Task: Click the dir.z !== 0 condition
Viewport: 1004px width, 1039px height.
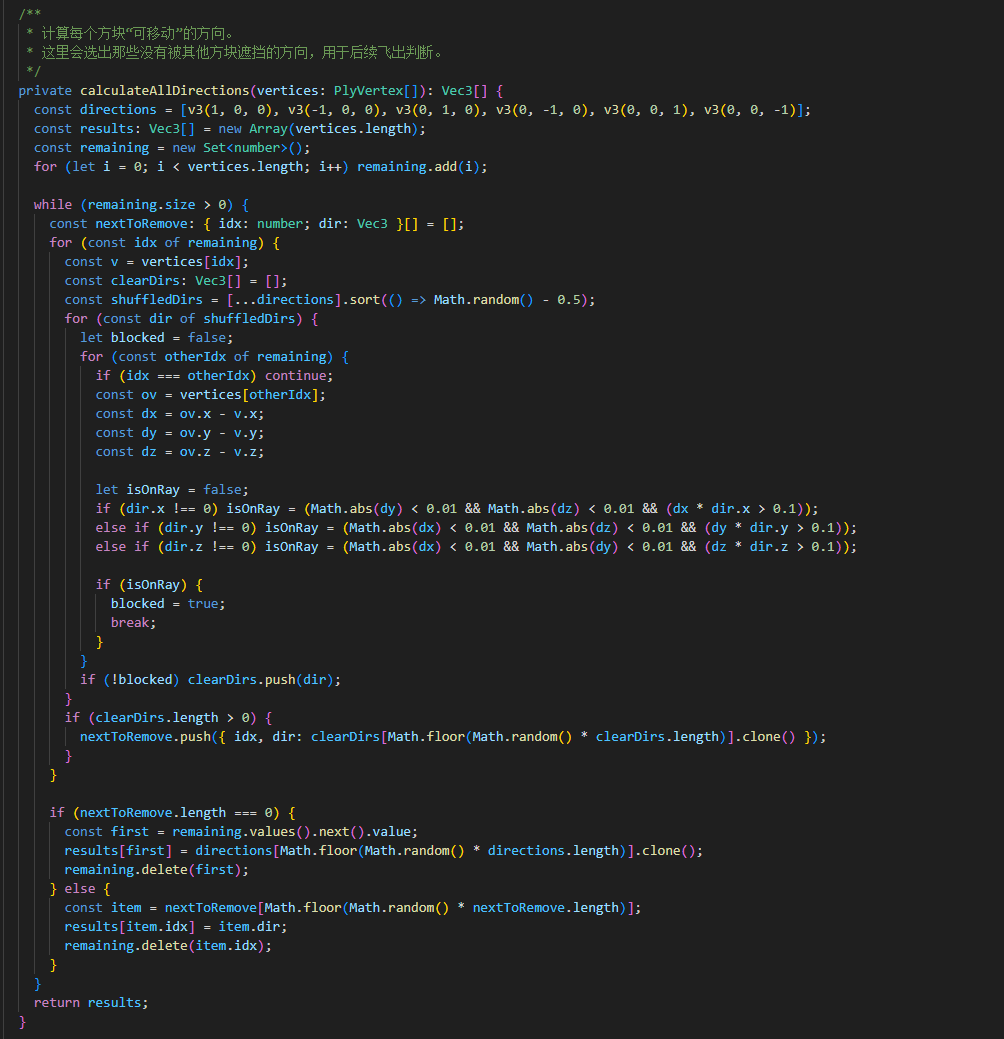Action: tap(206, 547)
